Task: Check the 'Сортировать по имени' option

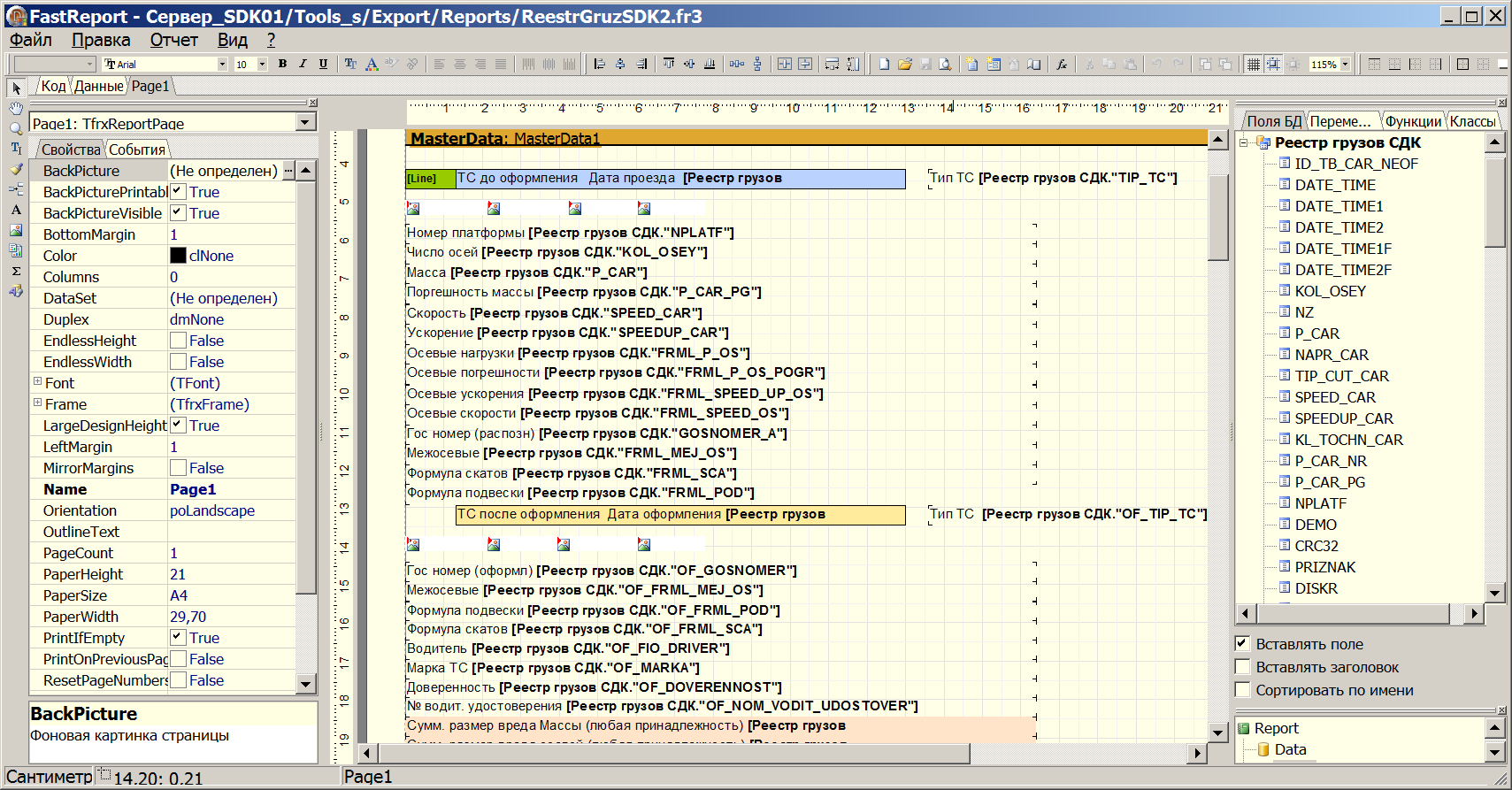Action: pyautogui.click(x=1242, y=690)
